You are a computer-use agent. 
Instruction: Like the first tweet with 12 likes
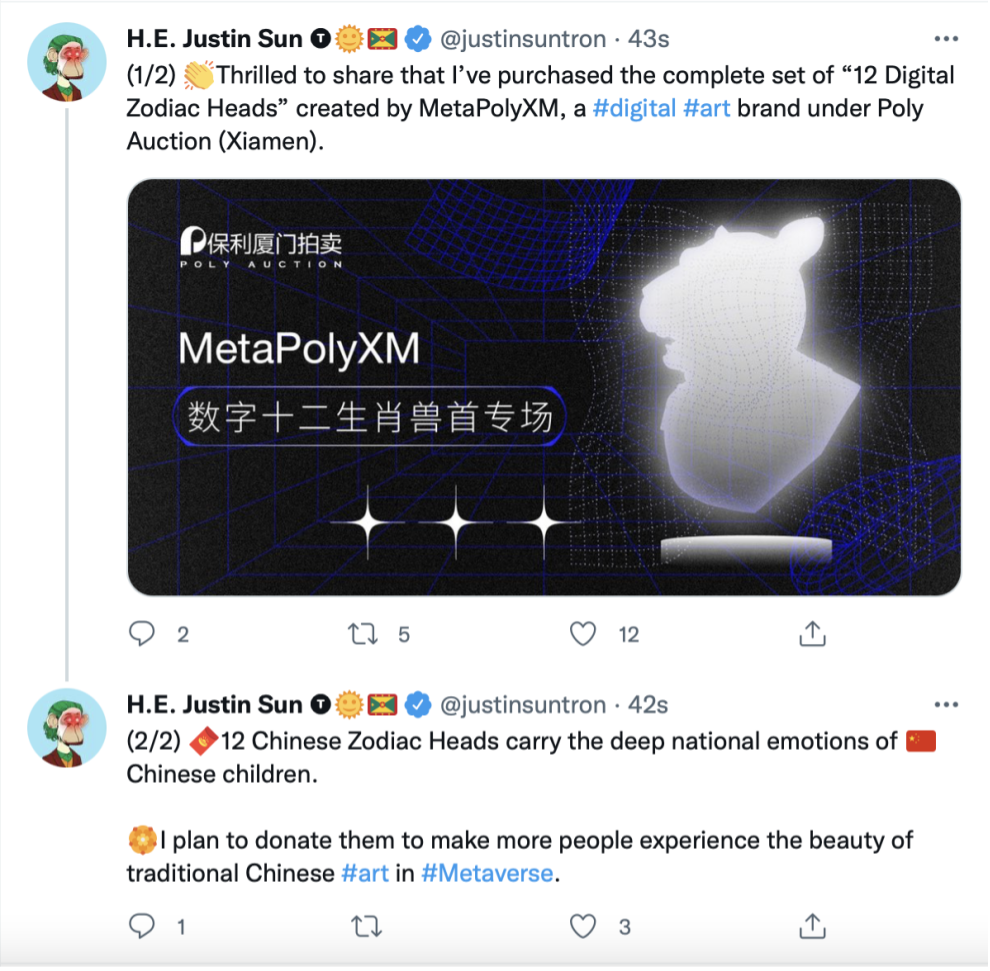pyautogui.click(x=582, y=633)
